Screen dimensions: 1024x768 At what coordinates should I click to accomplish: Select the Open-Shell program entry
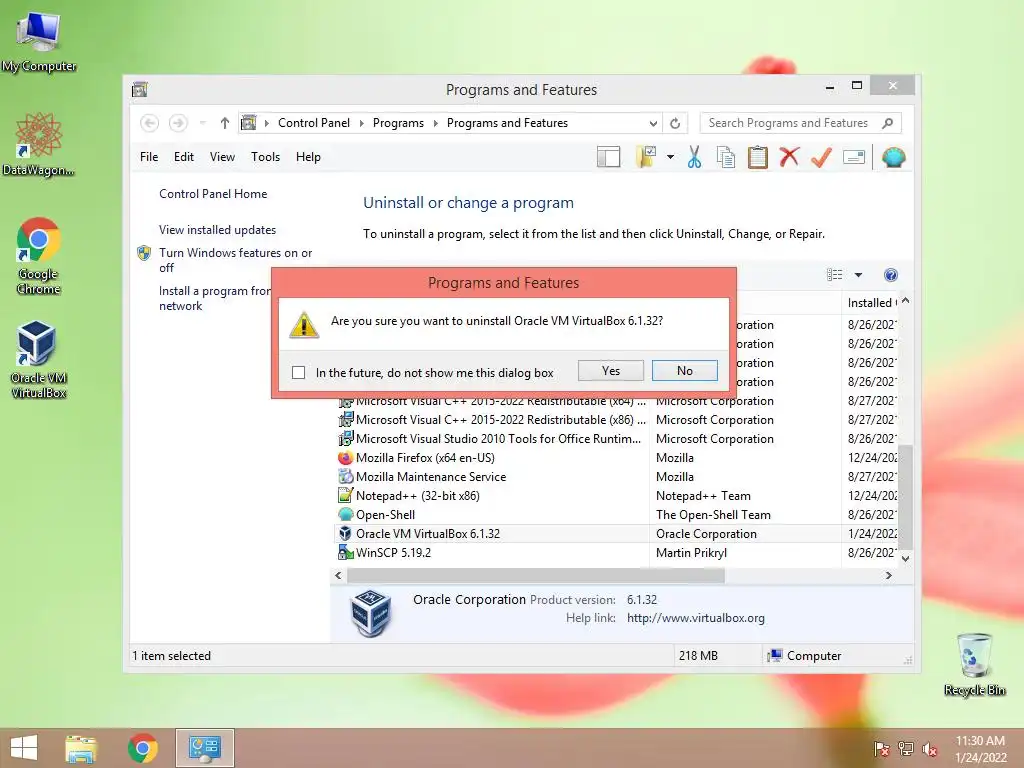[x=616, y=515]
